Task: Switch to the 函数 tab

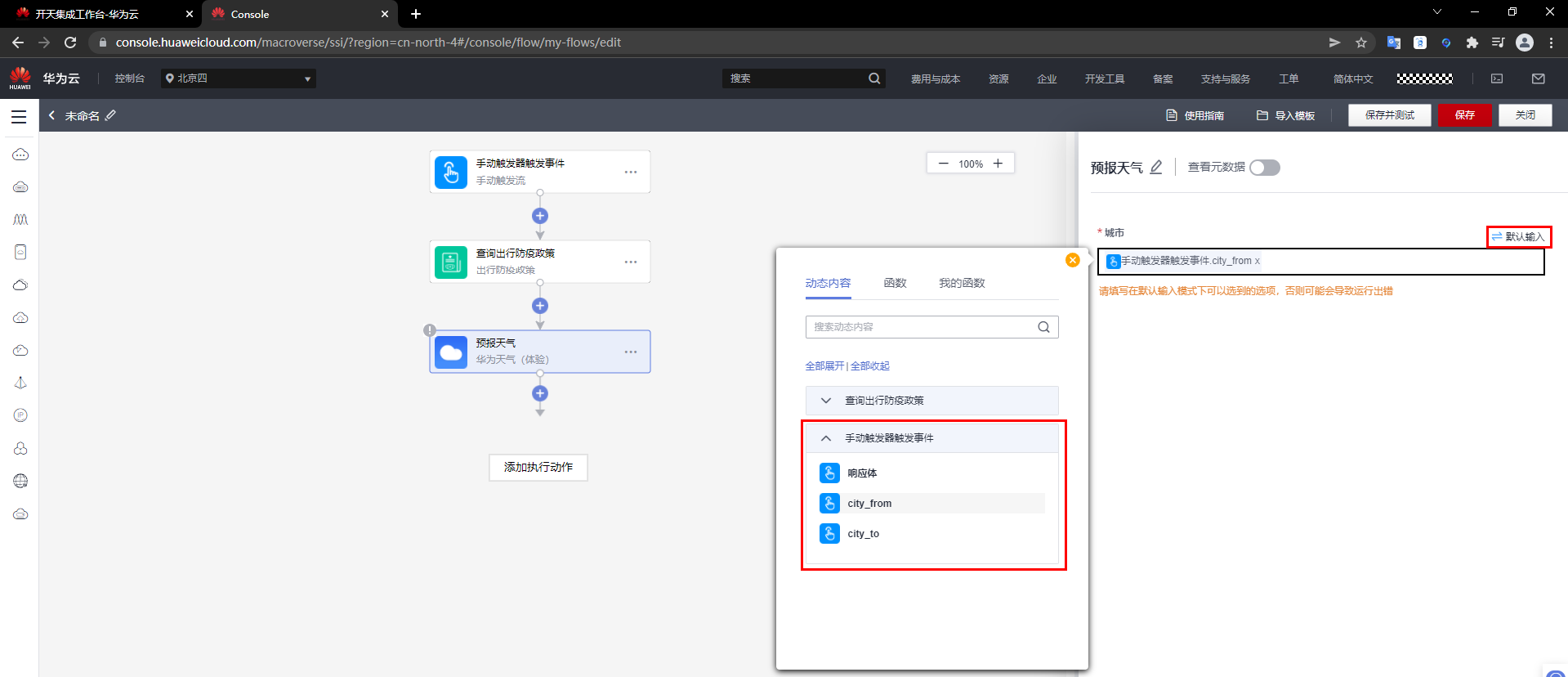Action: [895, 283]
